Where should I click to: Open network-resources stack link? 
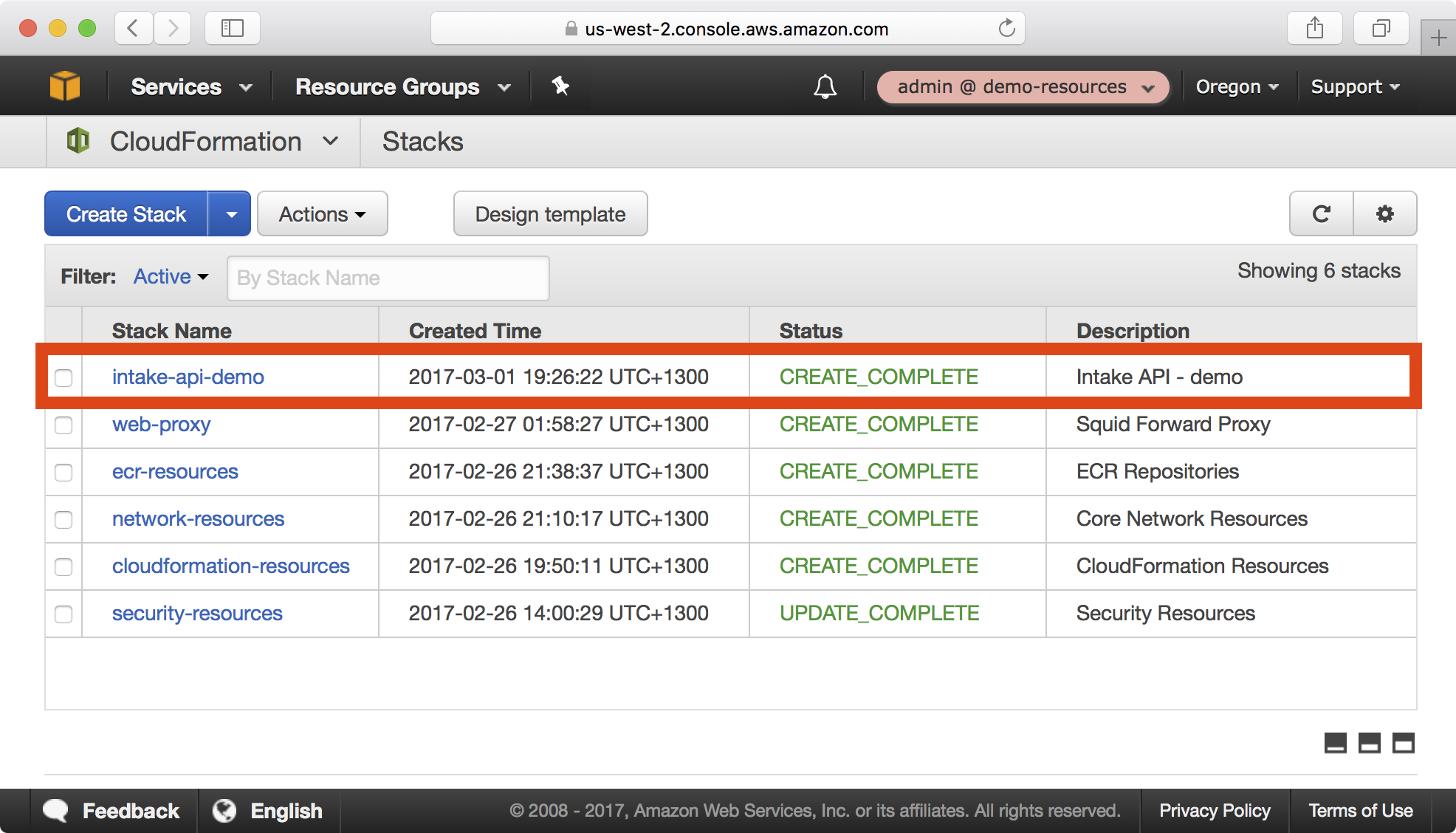point(198,518)
